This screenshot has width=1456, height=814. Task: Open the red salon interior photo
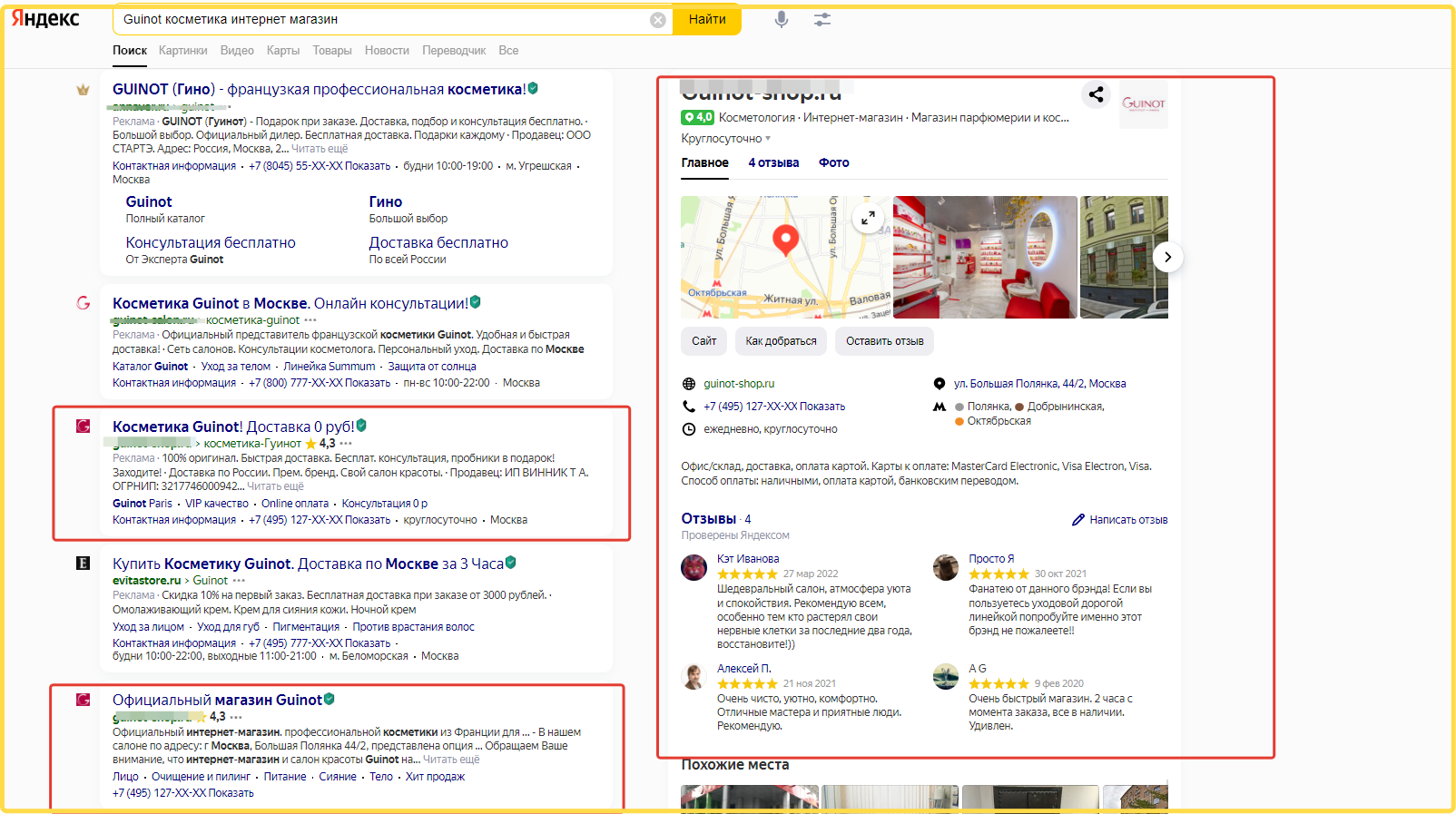click(x=985, y=257)
